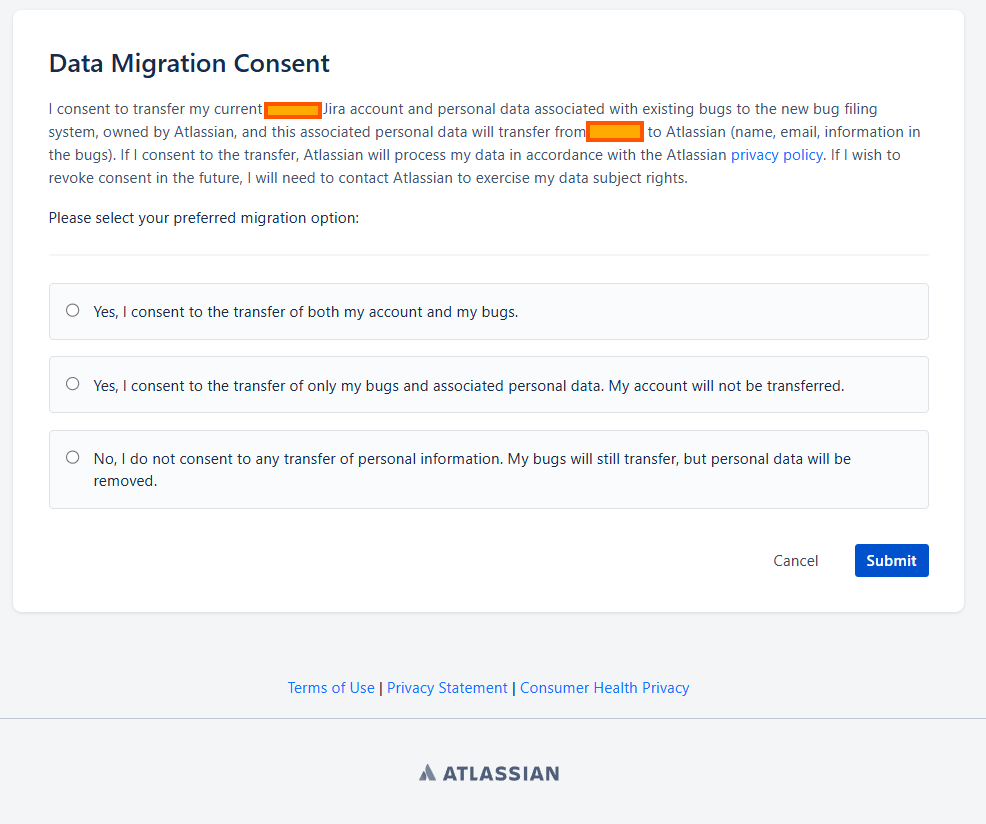986x824 pixels.
Task: Click the ATLASSIAN wordmark in footer
Action: pos(500,773)
